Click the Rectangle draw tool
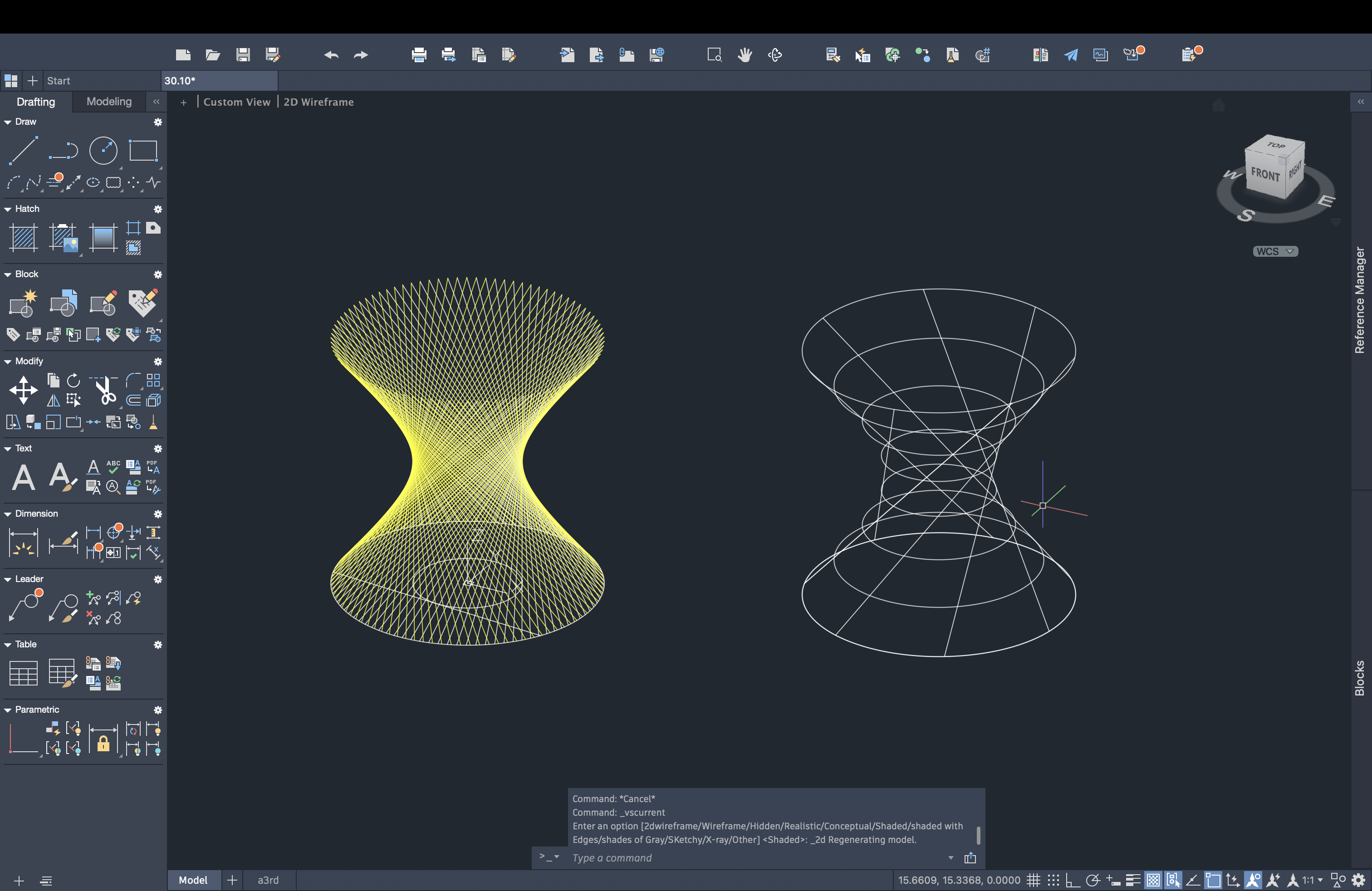Image resolution: width=1372 pixels, height=891 pixels. tap(143, 151)
